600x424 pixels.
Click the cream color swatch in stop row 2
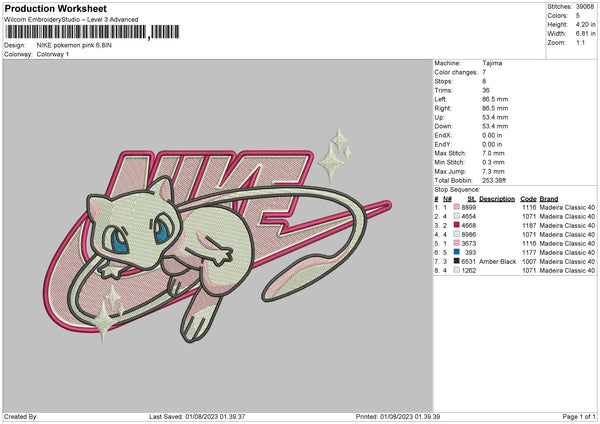coord(457,216)
